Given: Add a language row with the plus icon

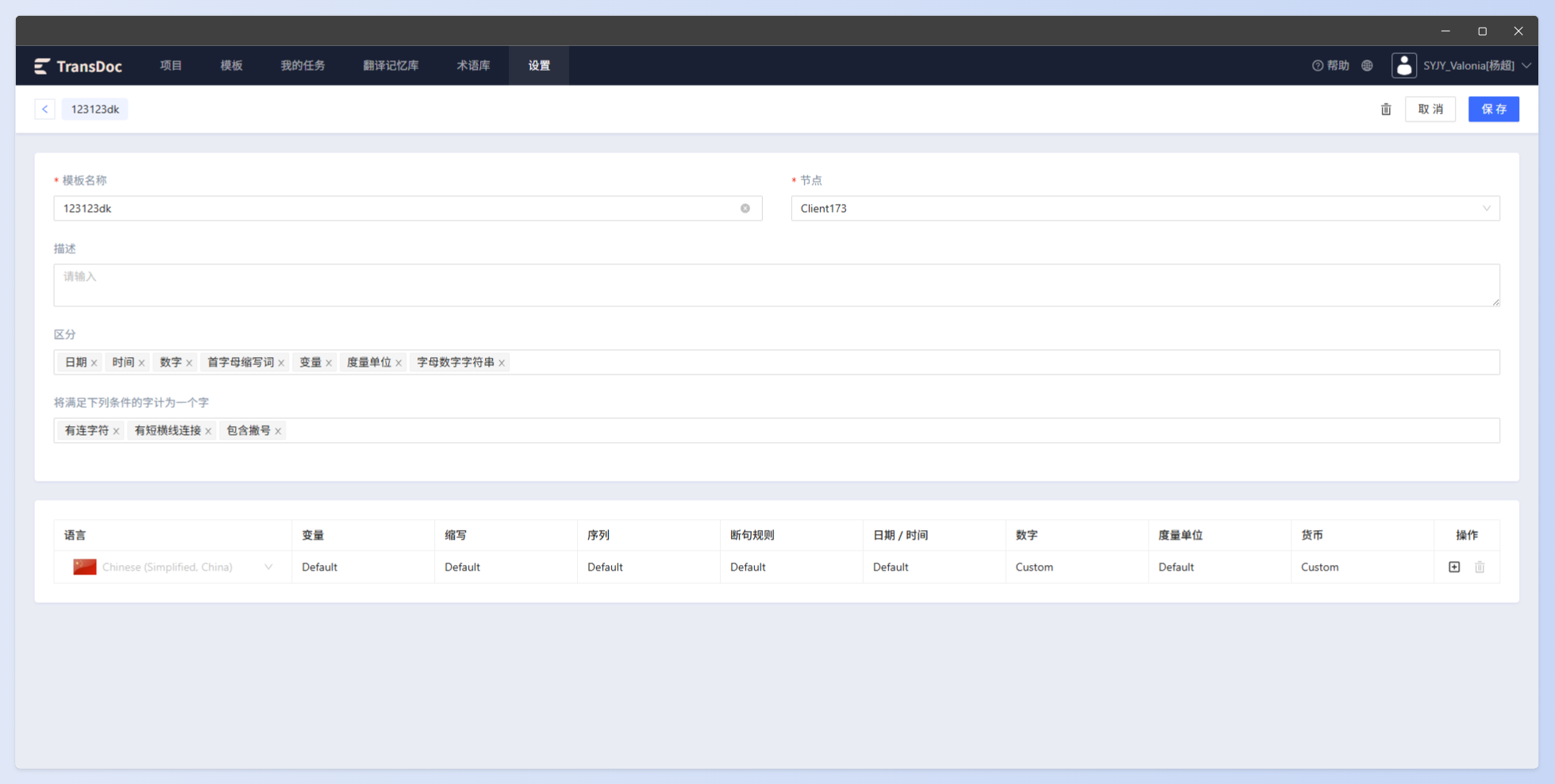Looking at the screenshot, I should 1454,567.
